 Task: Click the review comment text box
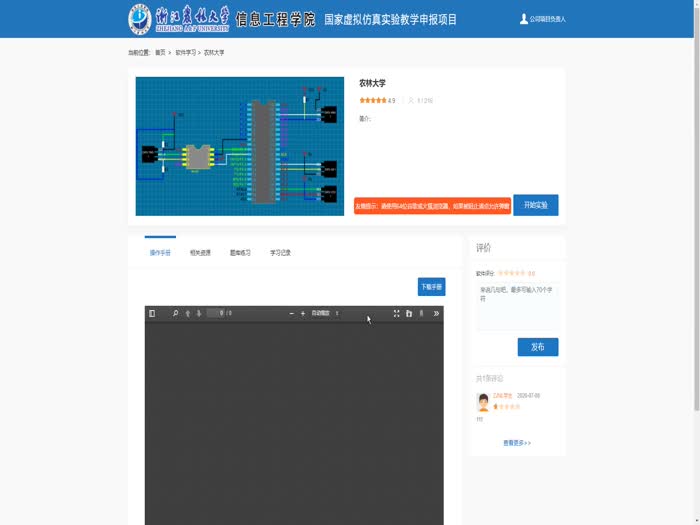click(x=516, y=306)
